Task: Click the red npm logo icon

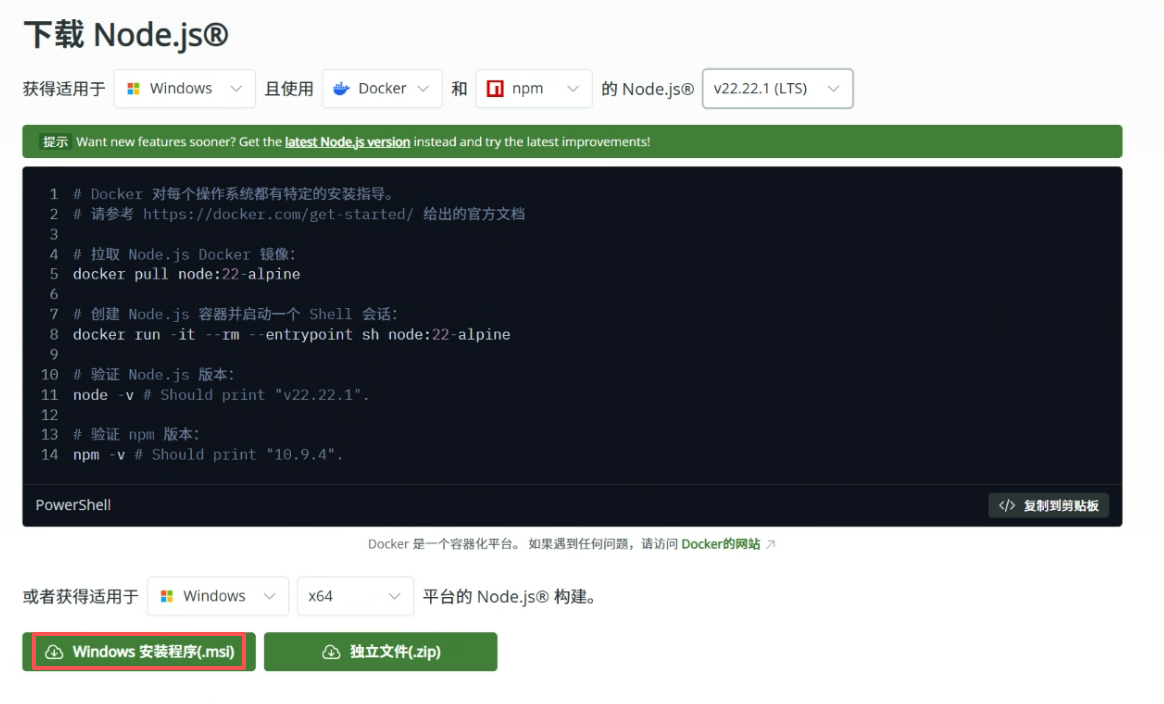Action: tap(495, 88)
